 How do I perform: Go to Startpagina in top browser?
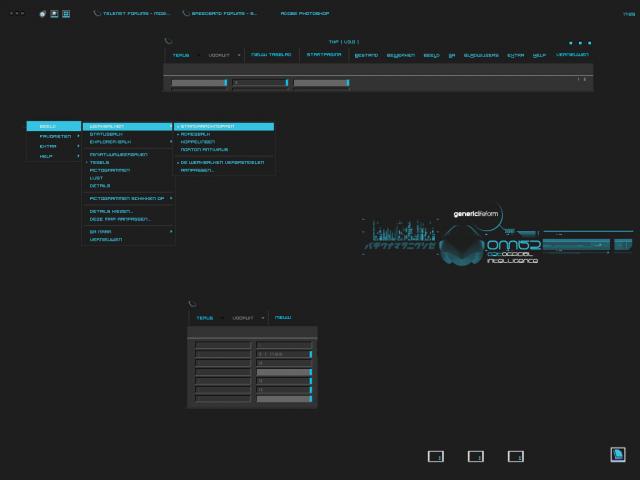pyautogui.click(x=324, y=55)
